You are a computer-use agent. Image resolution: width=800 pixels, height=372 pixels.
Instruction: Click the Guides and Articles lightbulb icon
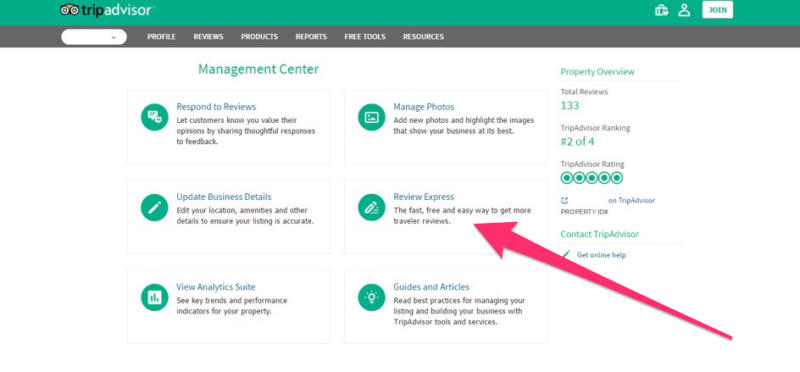pyautogui.click(x=371, y=297)
